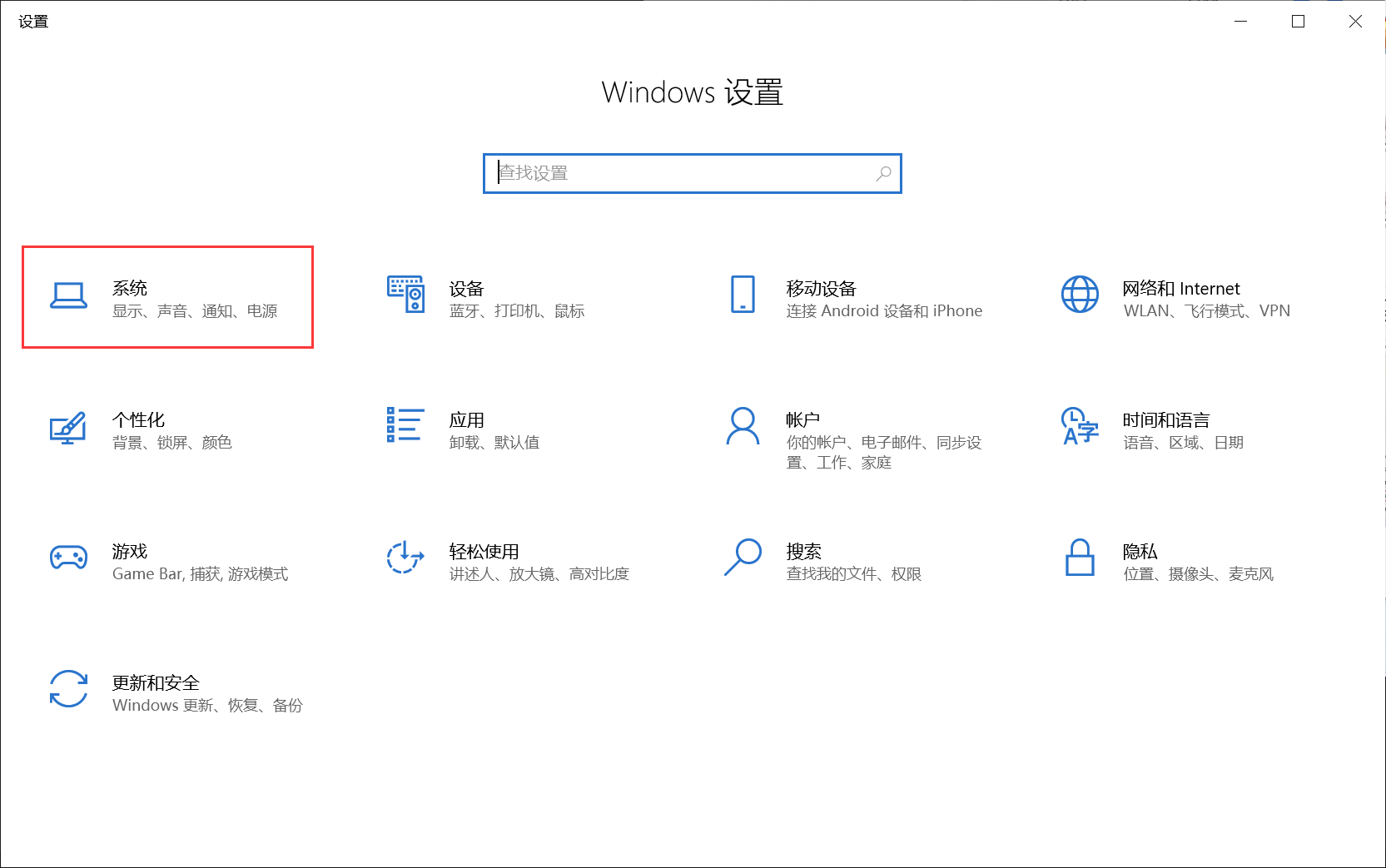Focus the 查找设置 search field
This screenshot has width=1386, height=868.
click(693, 173)
